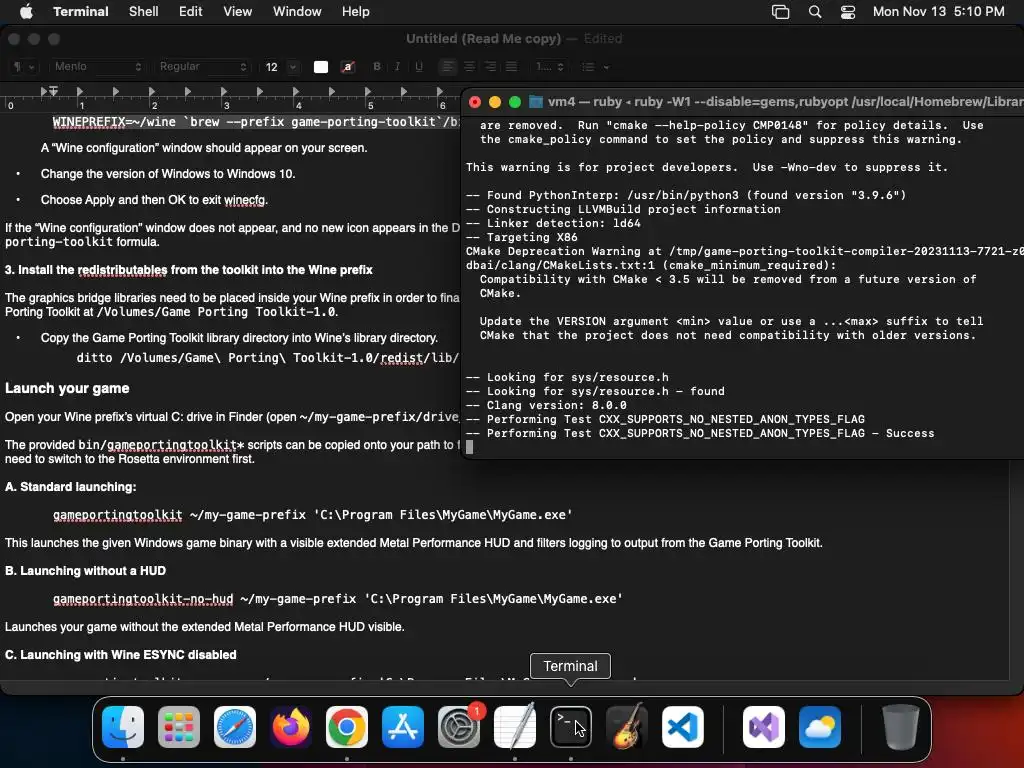The width and height of the screenshot is (1024, 768).
Task: Click the folder proxy icon in the Terminal title bar
Action: pos(536,102)
